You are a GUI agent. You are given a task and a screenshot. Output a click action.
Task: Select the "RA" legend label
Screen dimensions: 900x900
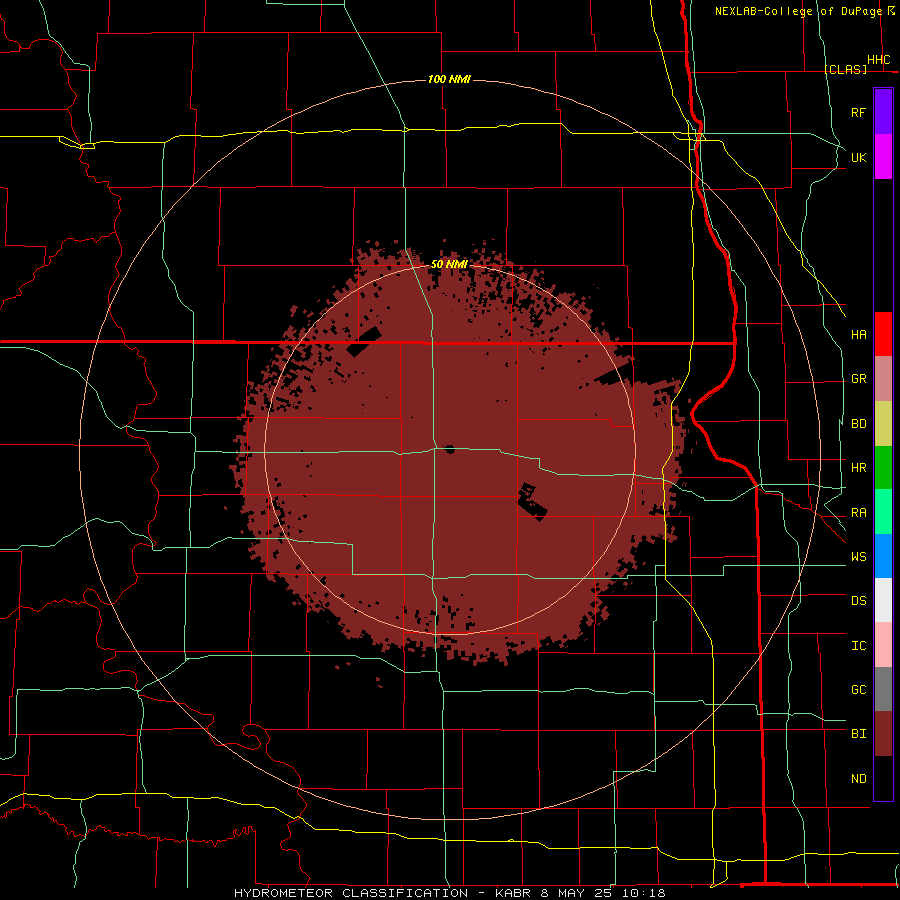(x=859, y=513)
